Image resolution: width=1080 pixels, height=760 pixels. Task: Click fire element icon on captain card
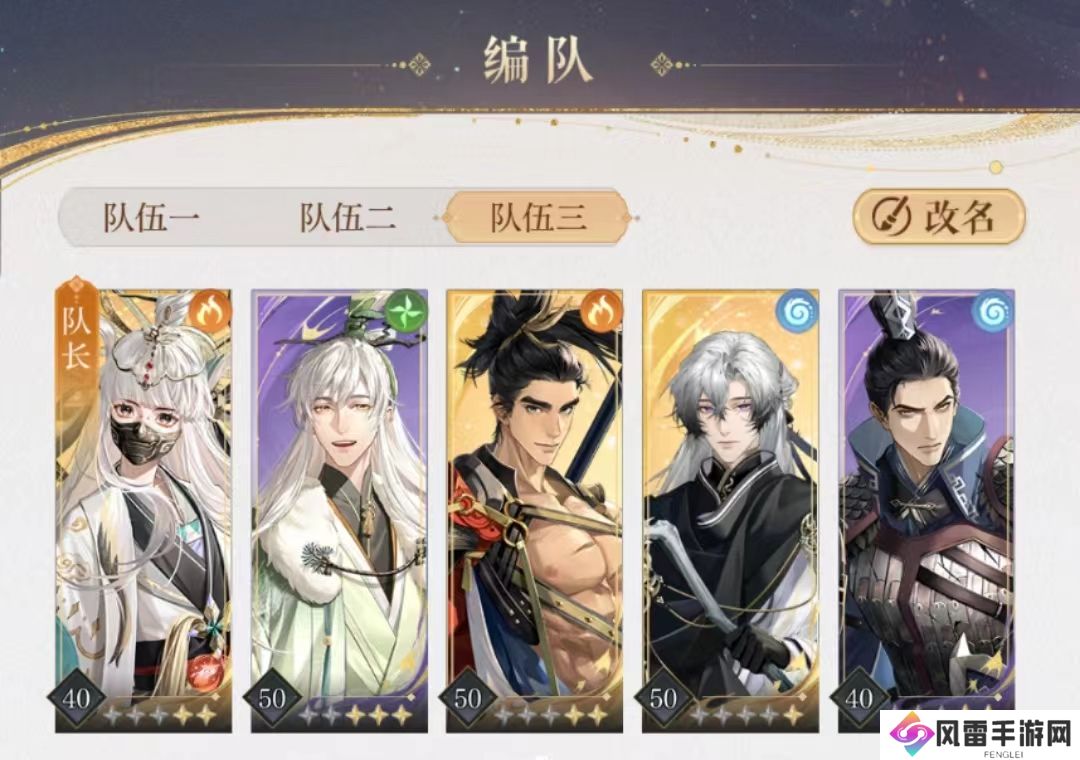[210, 310]
